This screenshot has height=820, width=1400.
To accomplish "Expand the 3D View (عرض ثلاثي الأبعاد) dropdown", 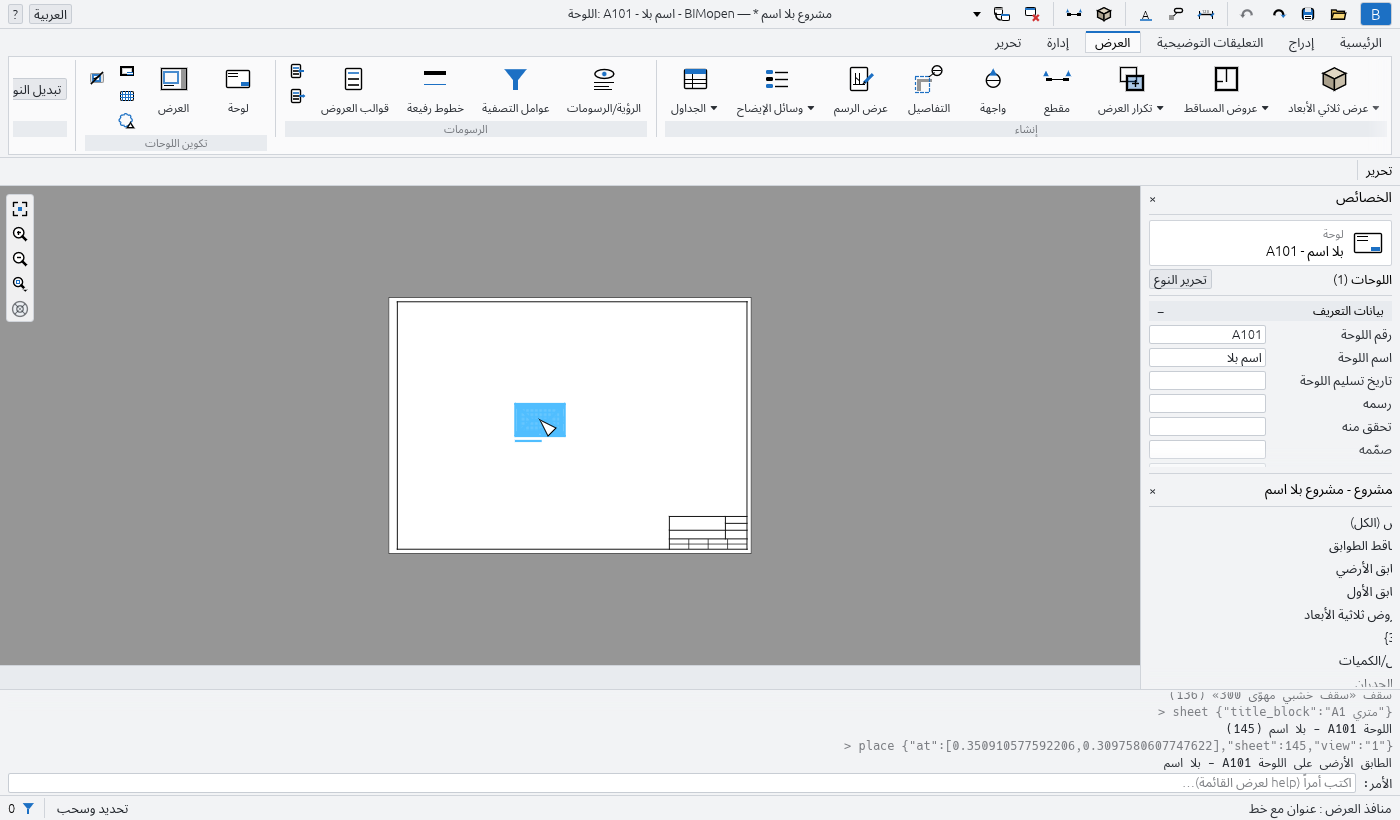I will click(x=1375, y=108).
